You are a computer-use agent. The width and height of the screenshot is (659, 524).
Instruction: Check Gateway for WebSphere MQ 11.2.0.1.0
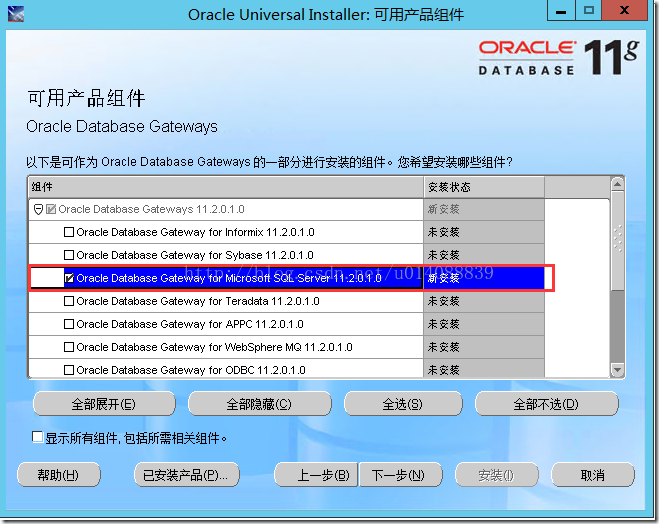tap(69, 347)
